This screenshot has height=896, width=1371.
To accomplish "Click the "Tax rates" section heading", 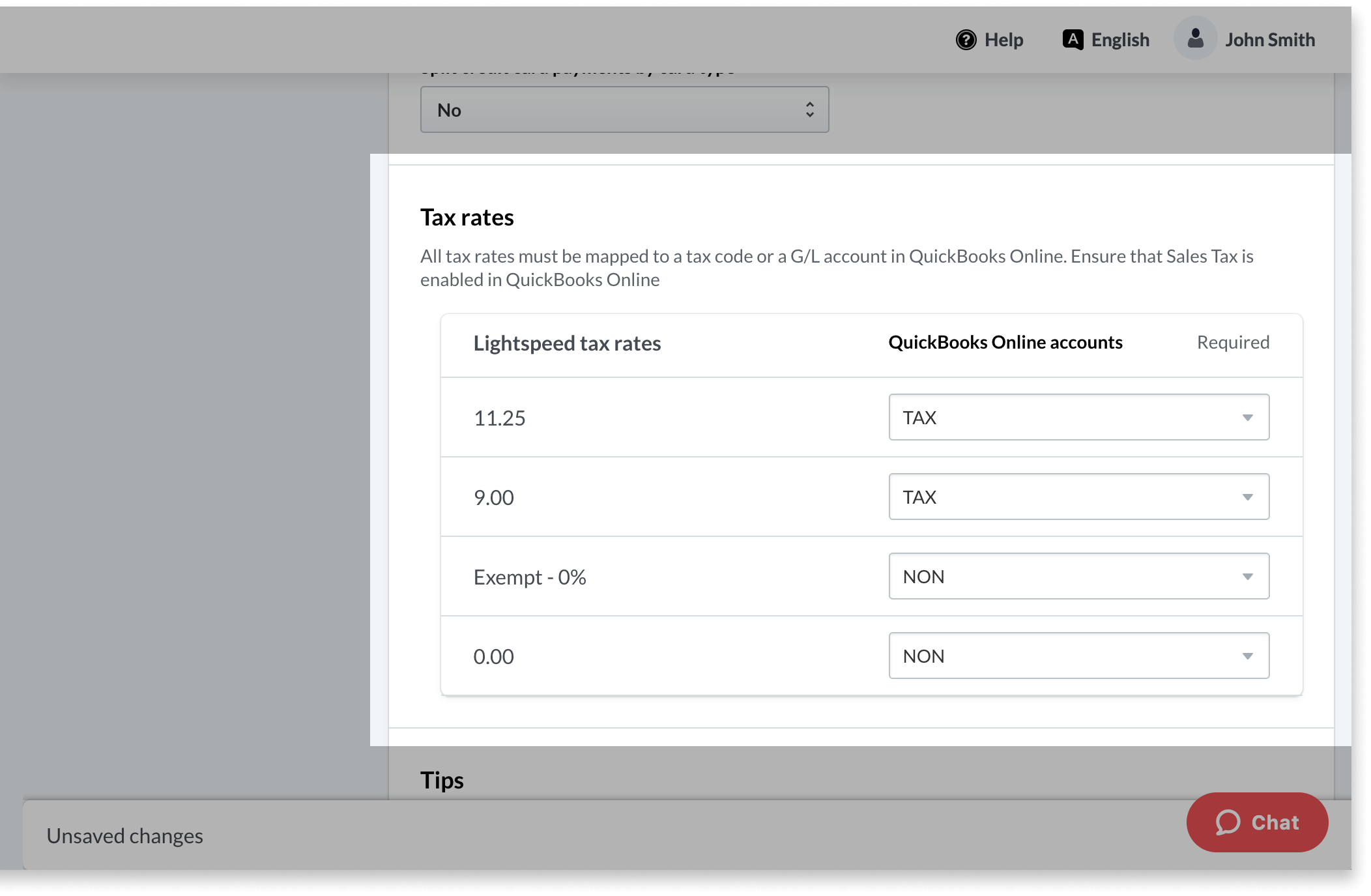I will [467, 217].
